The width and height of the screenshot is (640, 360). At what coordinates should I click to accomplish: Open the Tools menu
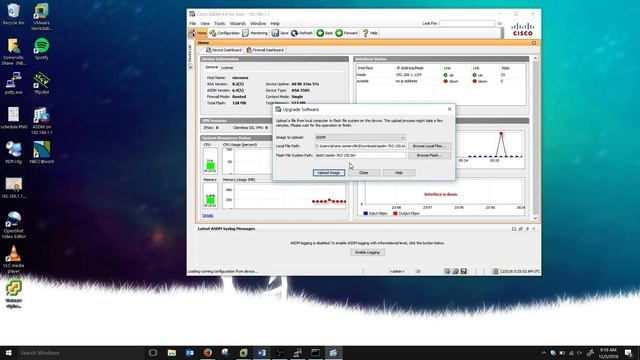coord(220,24)
